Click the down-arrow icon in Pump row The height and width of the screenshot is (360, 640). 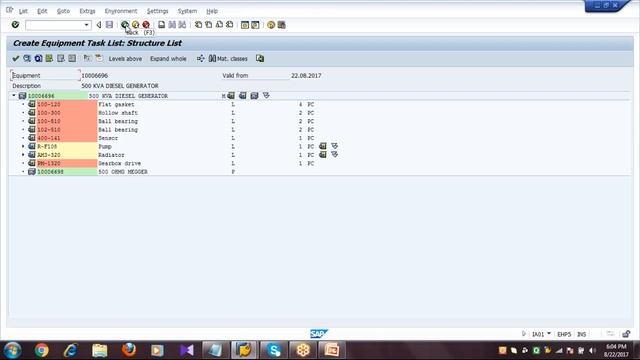[x=334, y=146]
